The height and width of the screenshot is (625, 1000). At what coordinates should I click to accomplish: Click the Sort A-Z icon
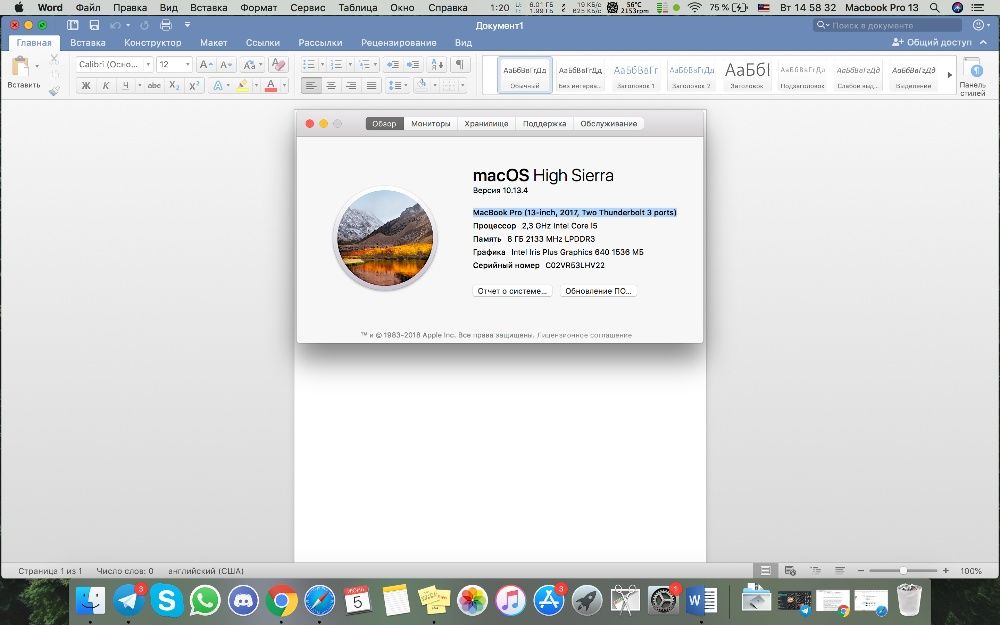438,64
